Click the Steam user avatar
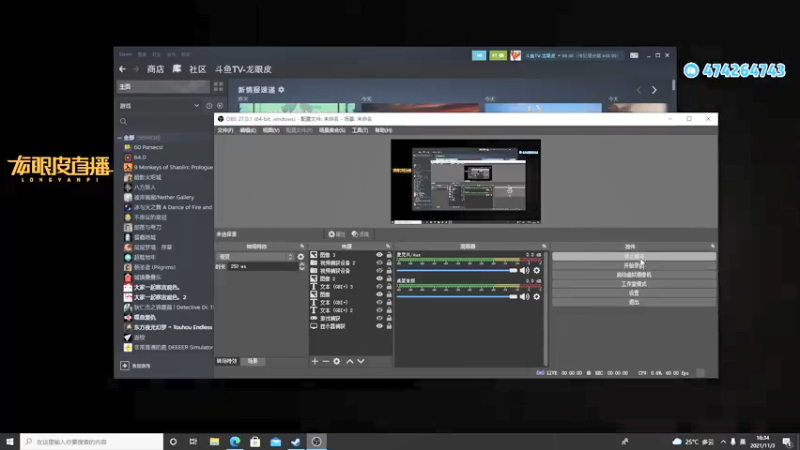The image size is (800, 450). pyautogui.click(x=516, y=55)
